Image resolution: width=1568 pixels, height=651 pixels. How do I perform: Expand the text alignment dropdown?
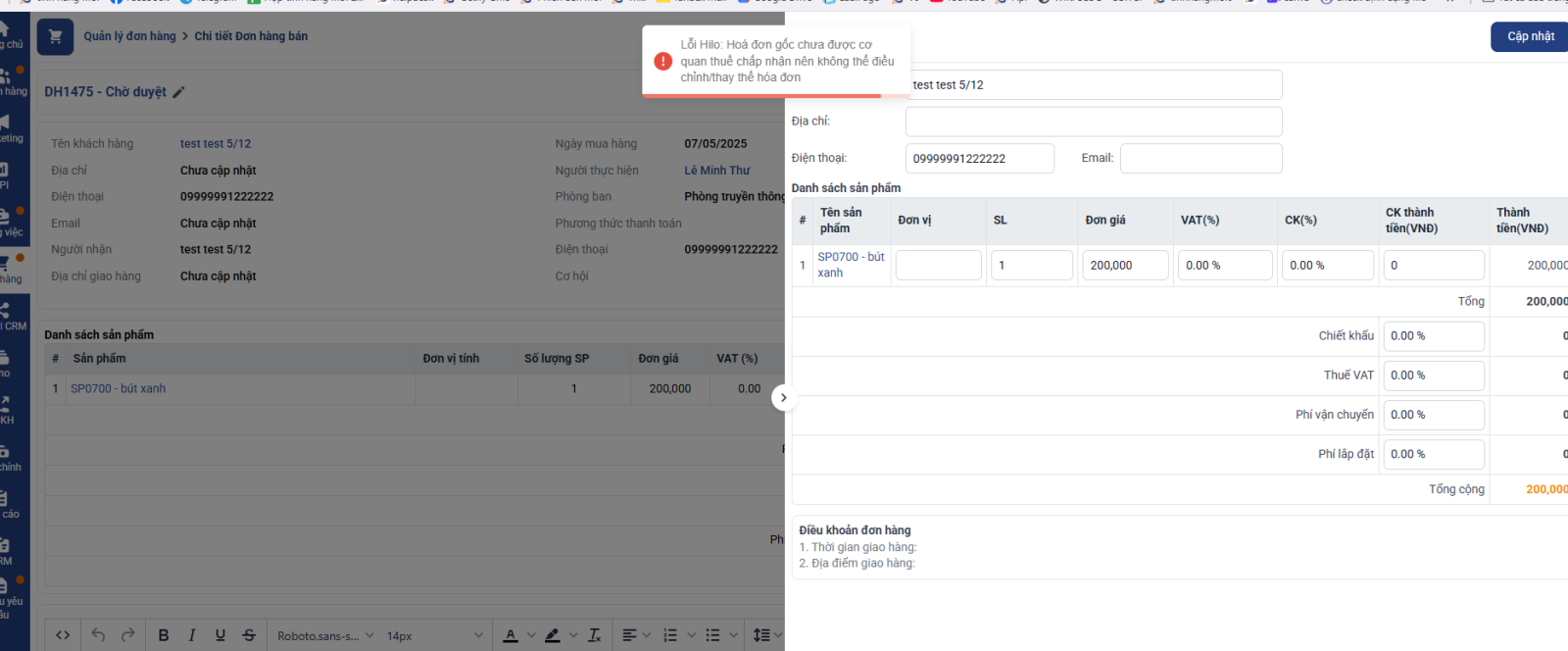pyautogui.click(x=636, y=635)
